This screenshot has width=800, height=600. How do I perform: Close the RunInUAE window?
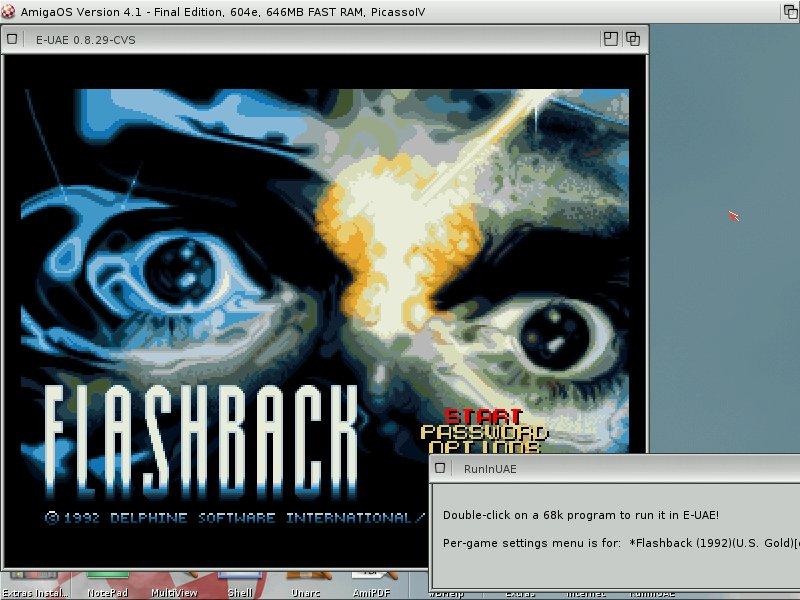(x=440, y=468)
